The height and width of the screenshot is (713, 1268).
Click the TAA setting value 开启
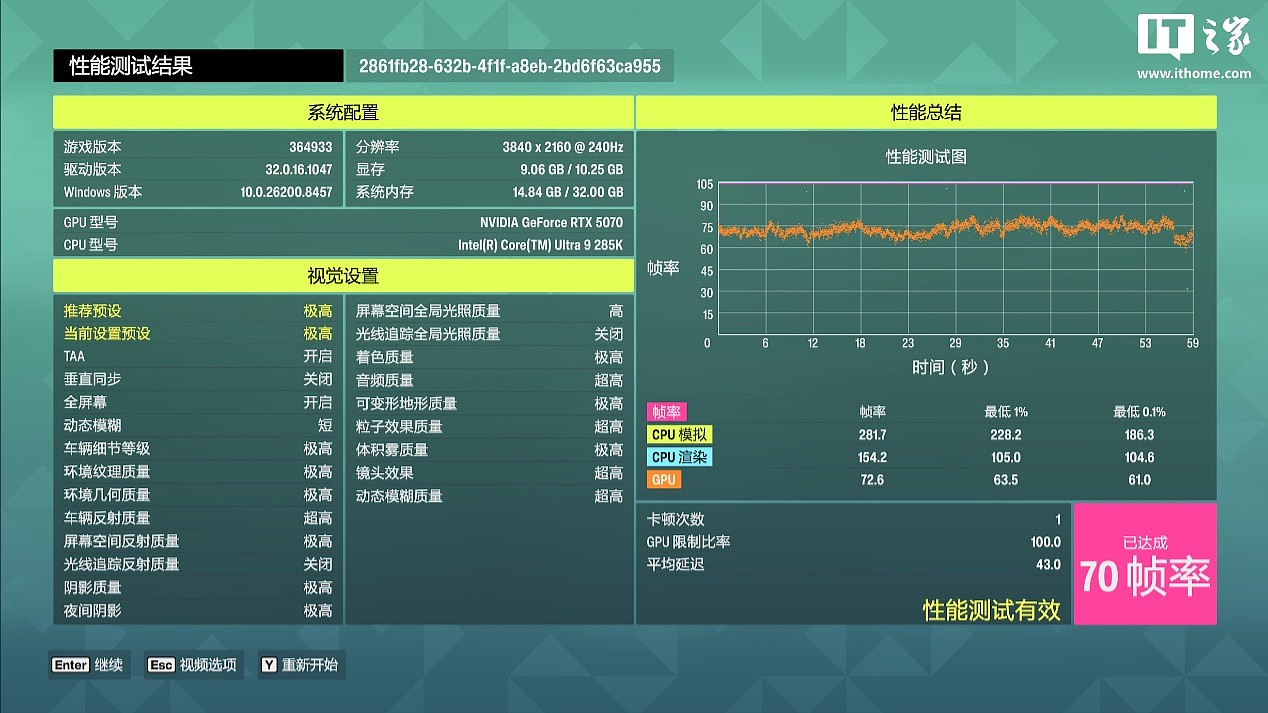click(x=318, y=357)
